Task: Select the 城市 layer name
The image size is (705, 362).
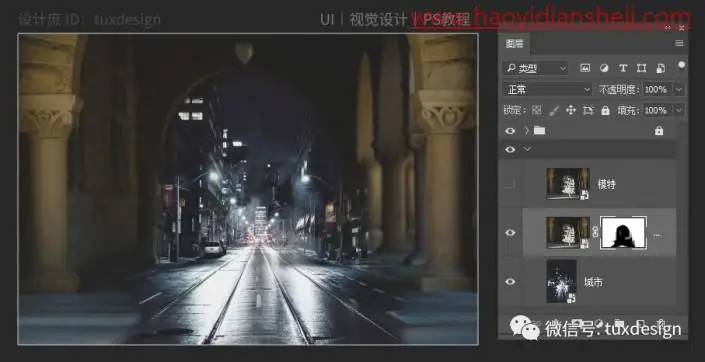Action: click(593, 282)
